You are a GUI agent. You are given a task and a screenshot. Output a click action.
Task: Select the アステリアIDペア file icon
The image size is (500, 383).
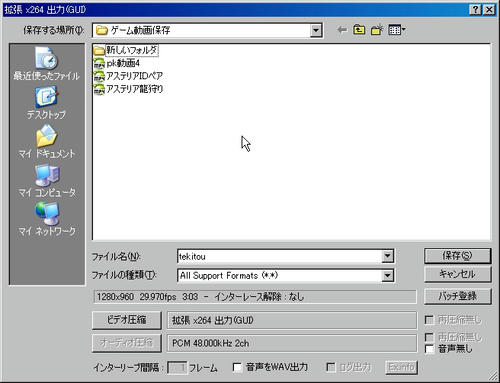99,76
